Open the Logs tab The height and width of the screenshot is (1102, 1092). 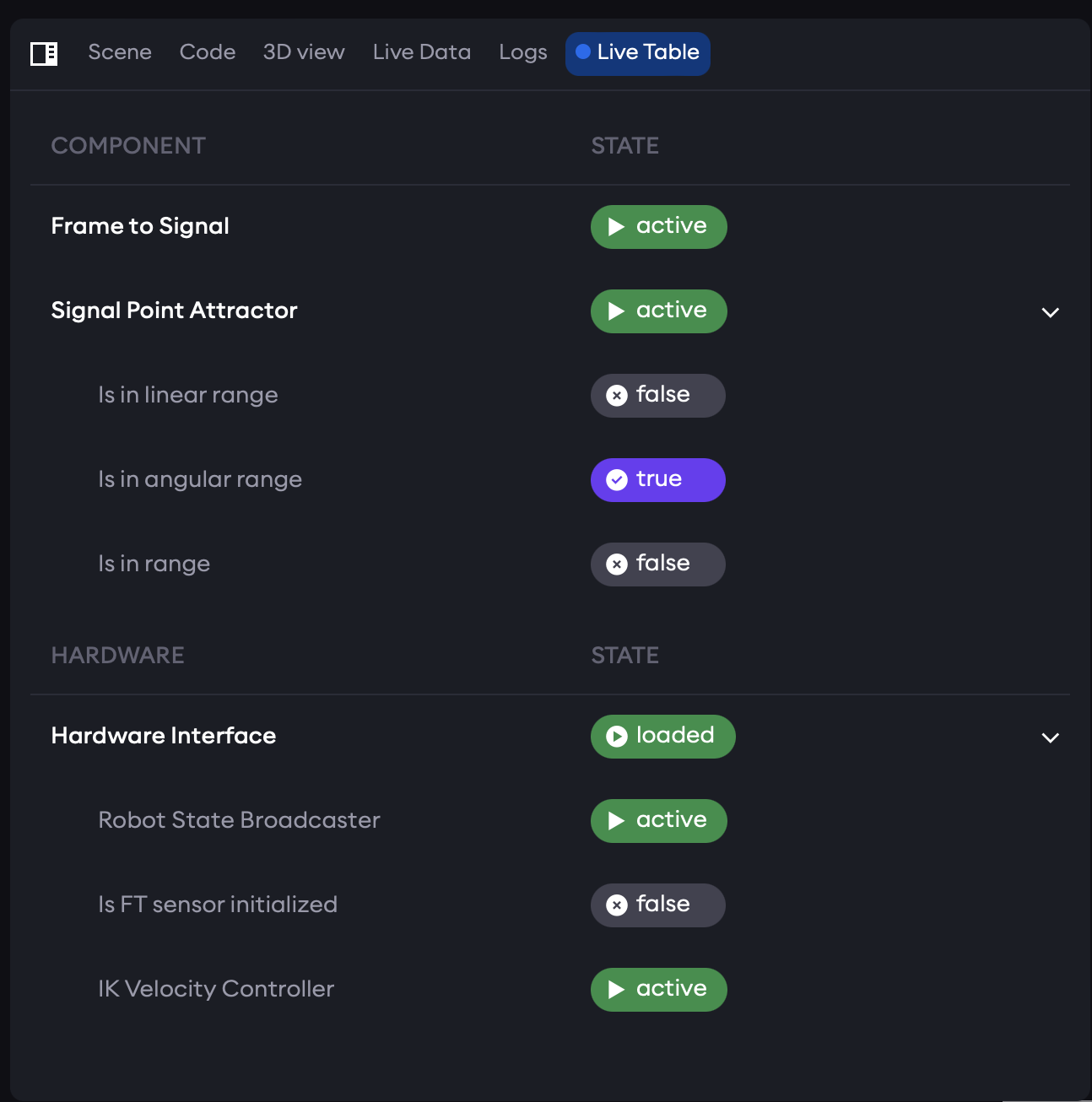tap(523, 52)
